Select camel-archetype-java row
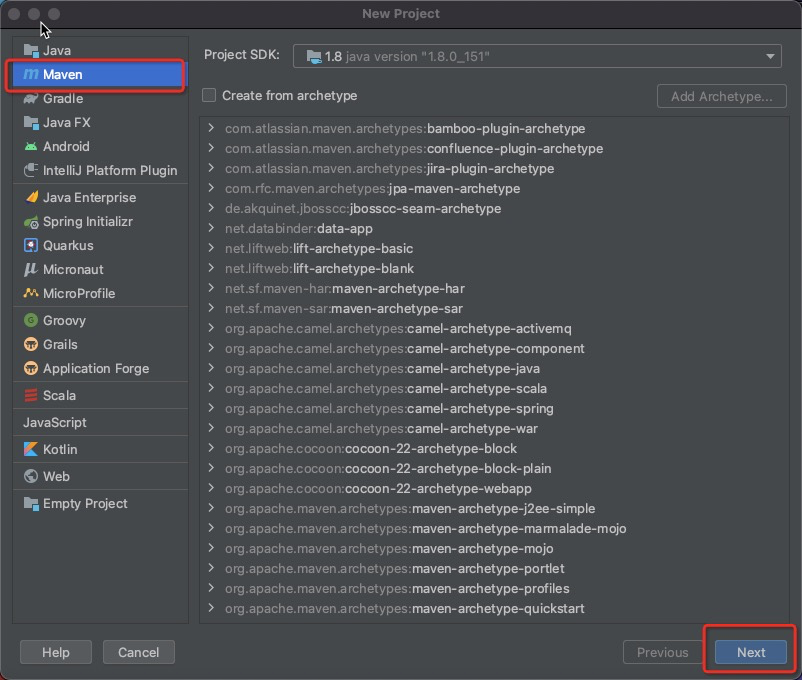The image size is (802, 680). (x=494, y=368)
